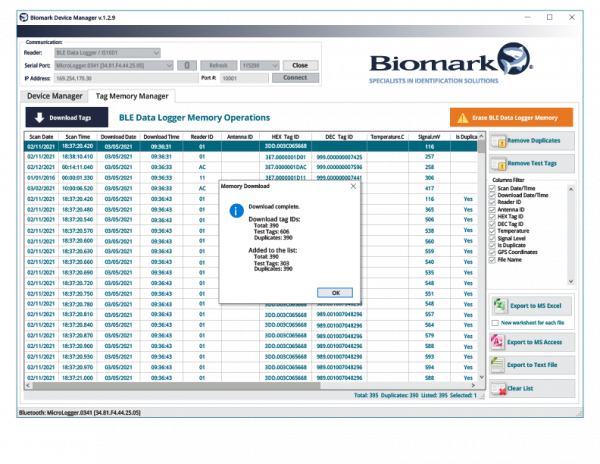The width and height of the screenshot is (600, 464).
Task: Toggle the Download Date/Time column checkbox
Action: point(492,195)
